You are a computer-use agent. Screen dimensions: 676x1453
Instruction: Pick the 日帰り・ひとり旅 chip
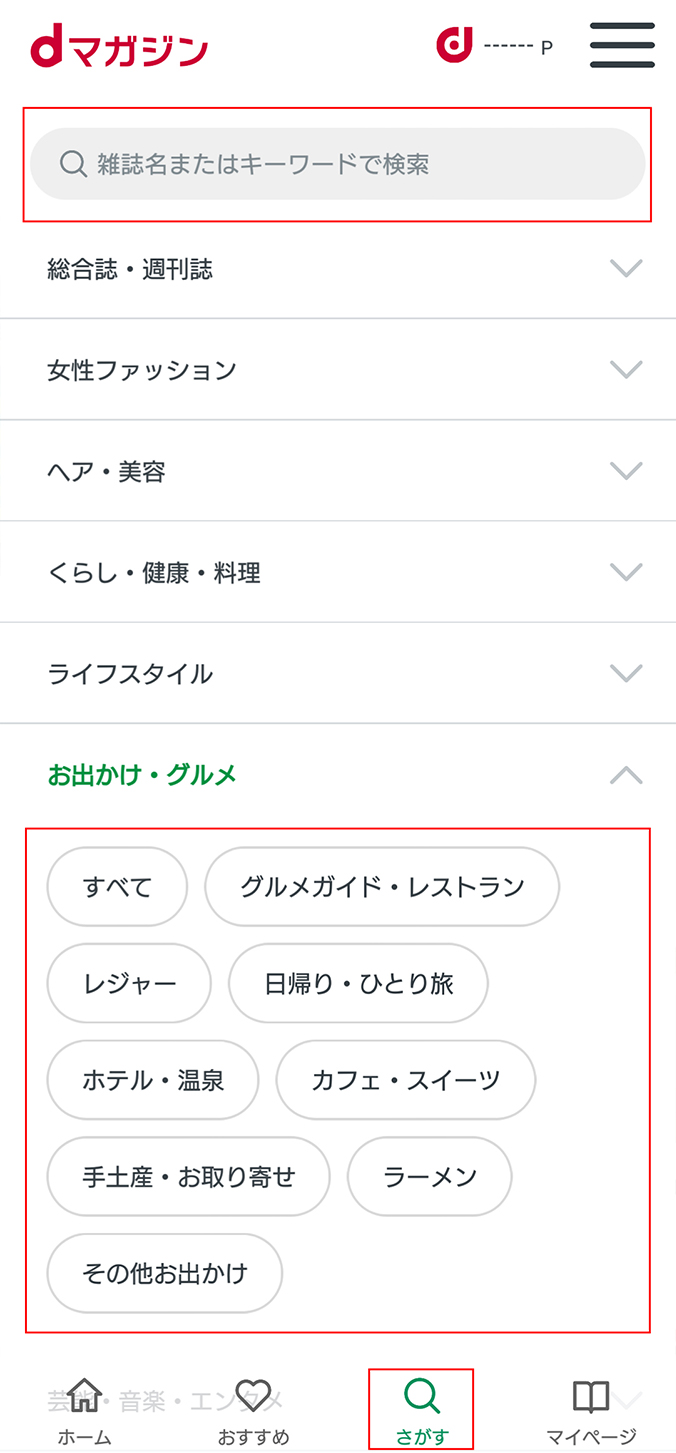coord(358,984)
